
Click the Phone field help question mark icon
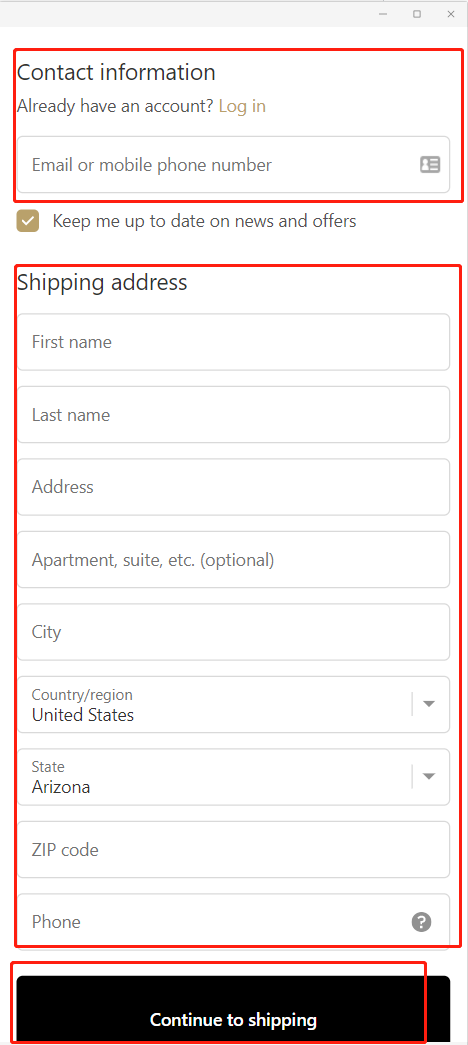421,922
